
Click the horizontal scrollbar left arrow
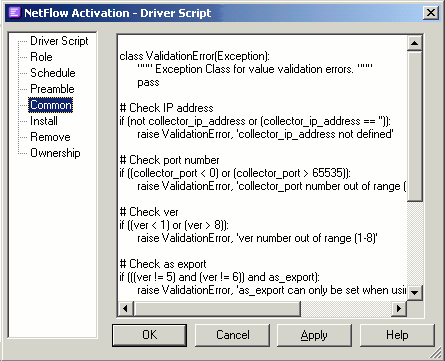pos(126,309)
